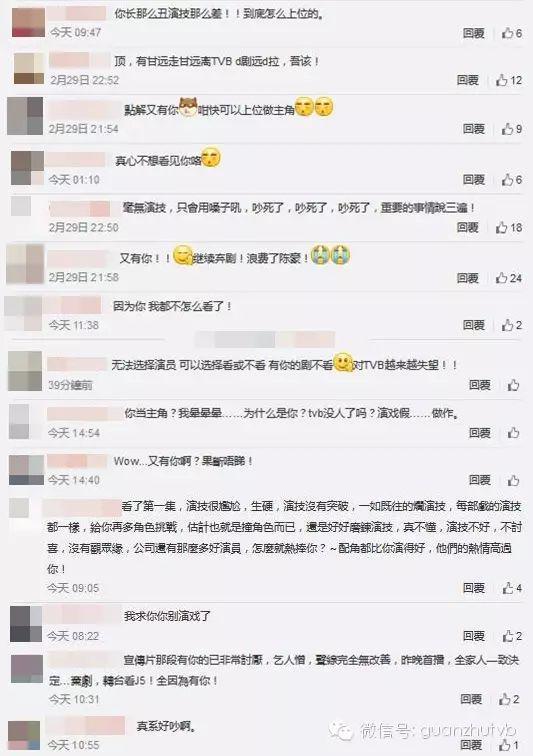Open avatar of the 39分鐘前 commenter
Image resolution: width=533 pixels, height=756 pixels.
pos(25,371)
